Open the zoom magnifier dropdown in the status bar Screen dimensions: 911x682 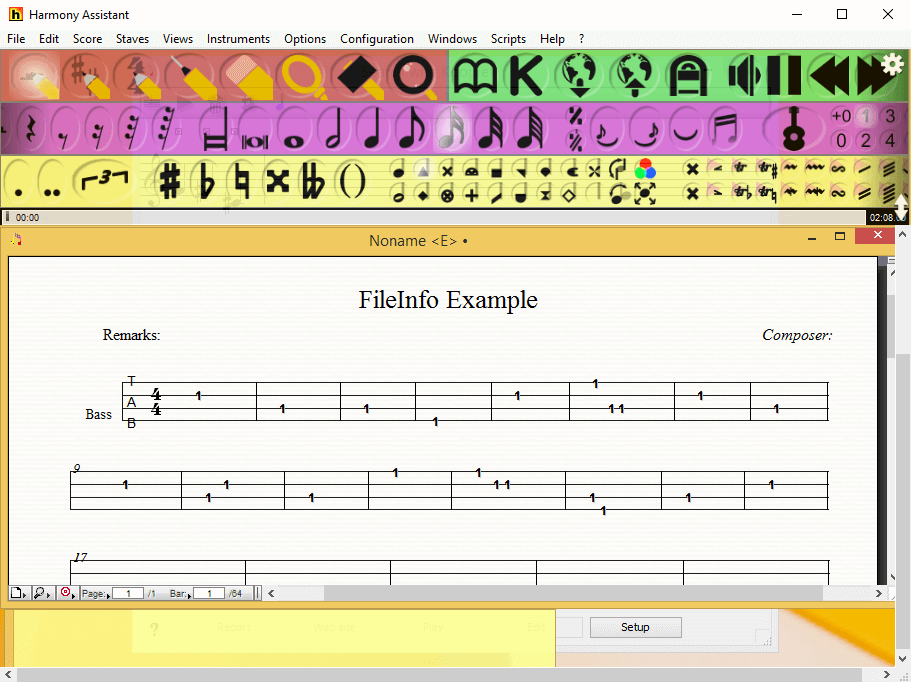pyautogui.click(x=42, y=593)
